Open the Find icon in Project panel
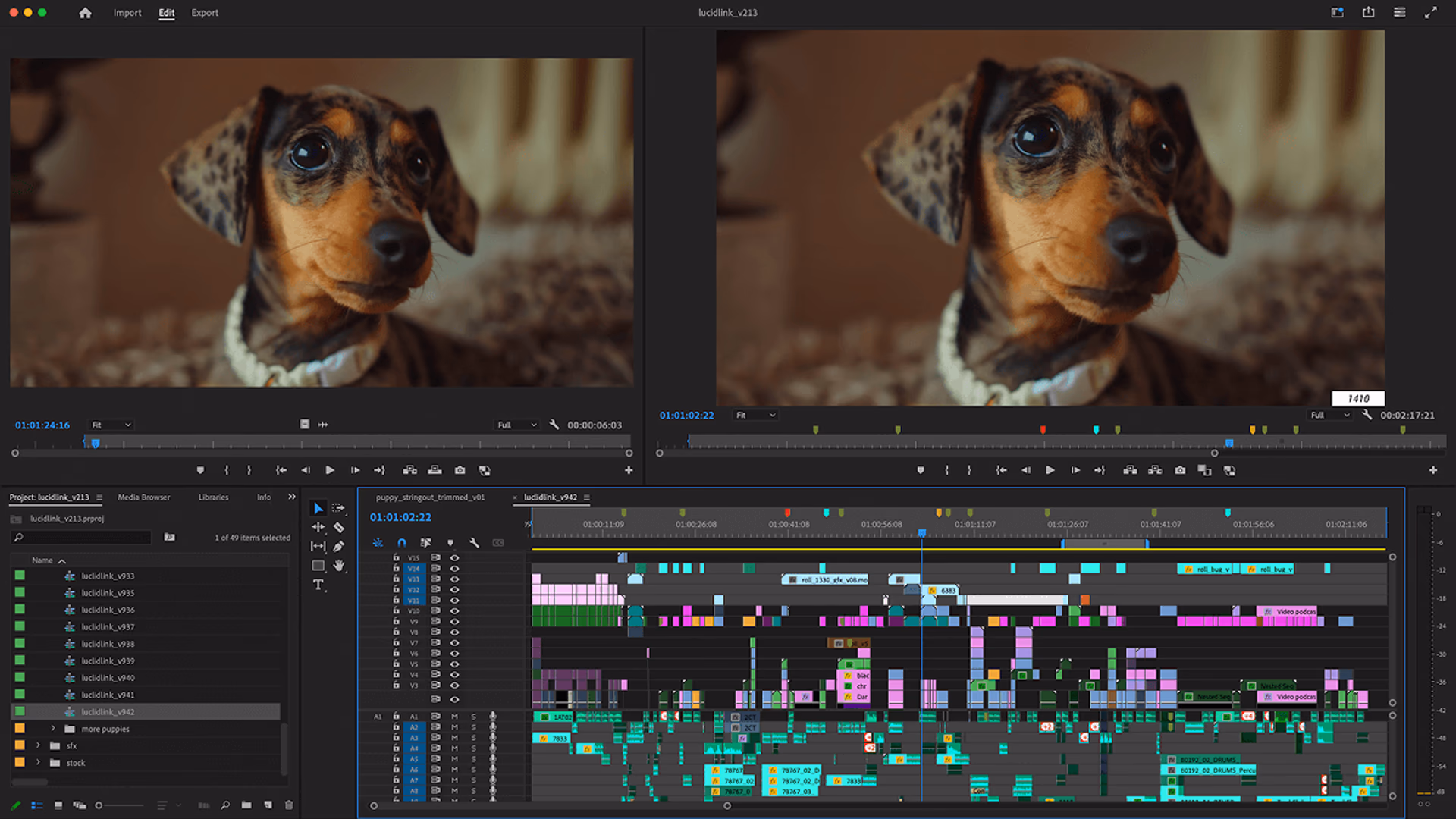 tap(225, 805)
